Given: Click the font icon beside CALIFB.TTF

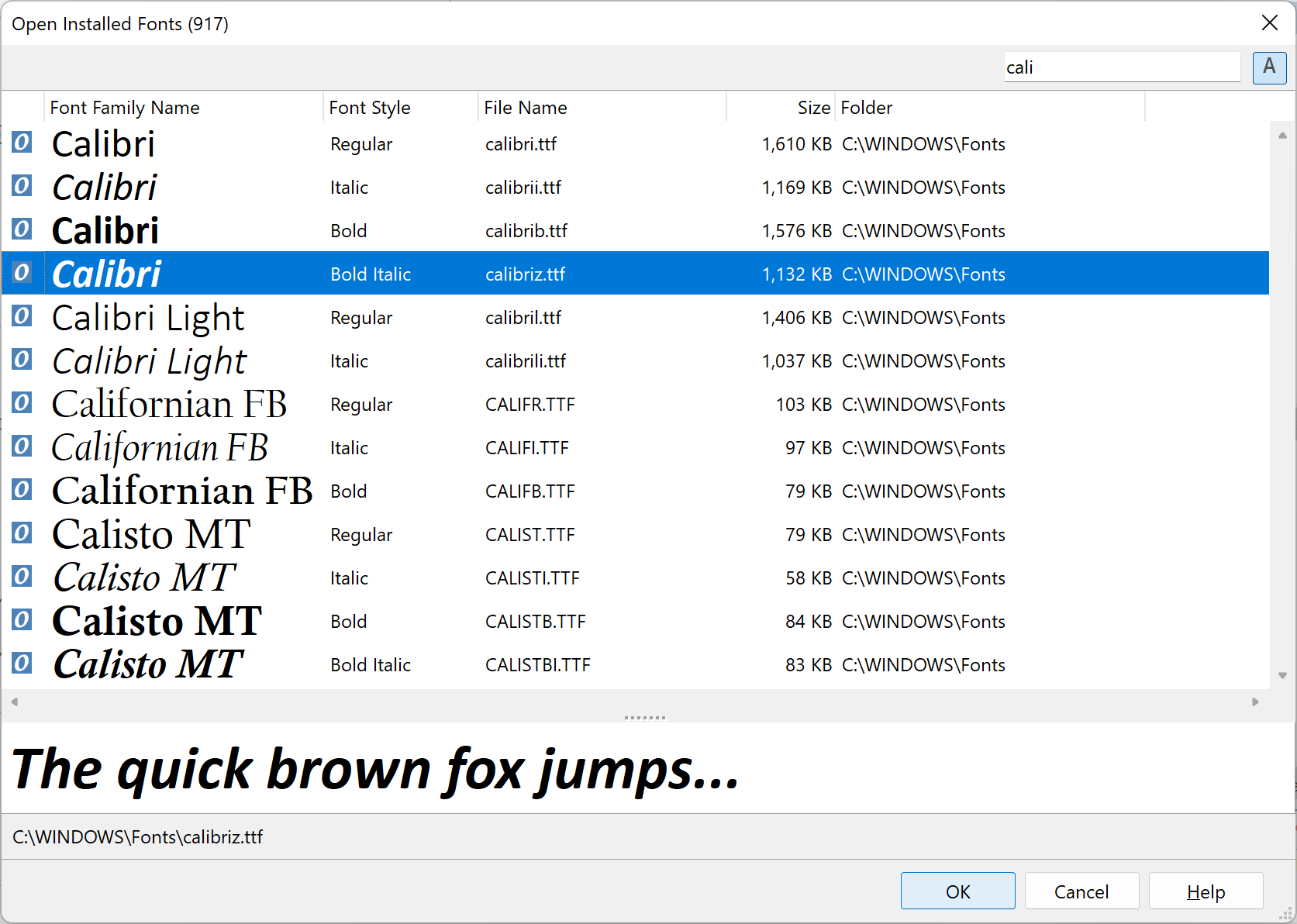Looking at the screenshot, I should coord(22,490).
